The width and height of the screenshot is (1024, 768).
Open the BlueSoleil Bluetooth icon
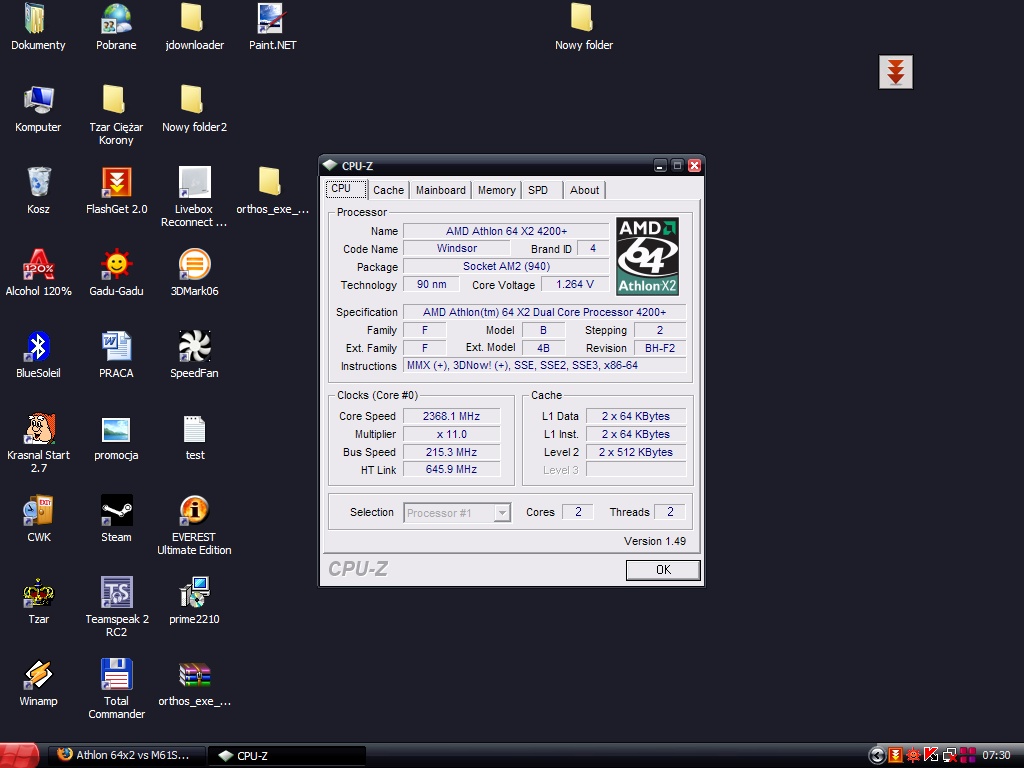(x=38, y=347)
